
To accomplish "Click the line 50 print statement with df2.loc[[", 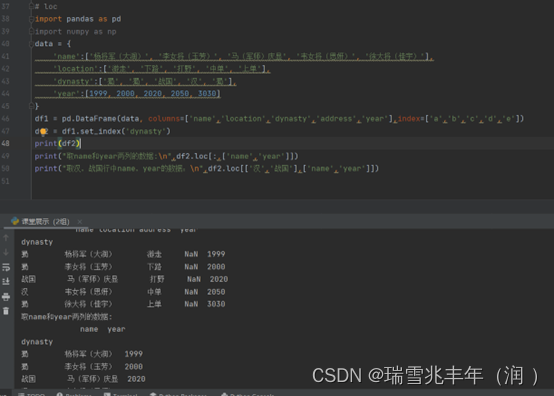I will click(x=207, y=169).
